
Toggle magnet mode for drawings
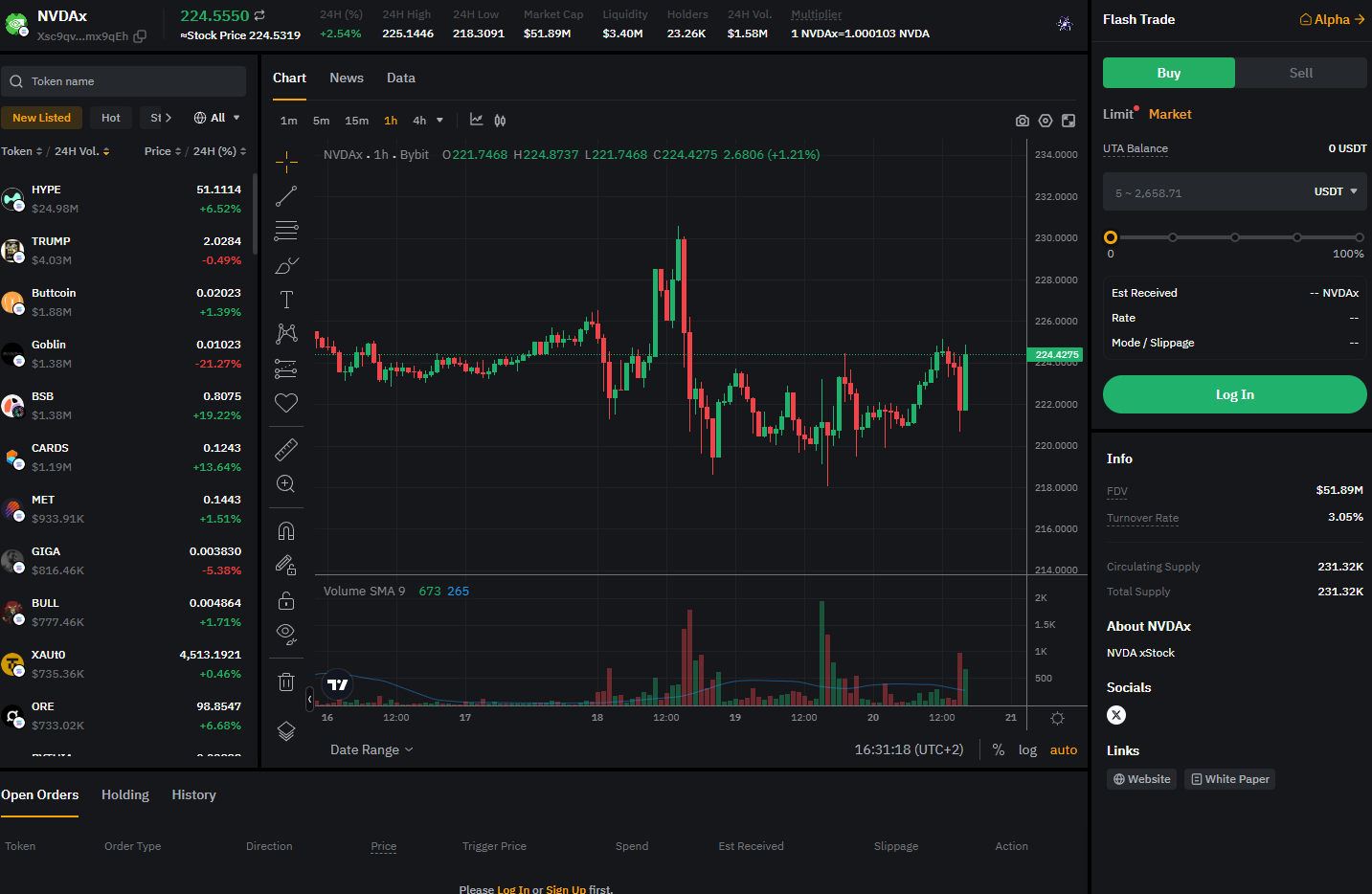click(286, 531)
